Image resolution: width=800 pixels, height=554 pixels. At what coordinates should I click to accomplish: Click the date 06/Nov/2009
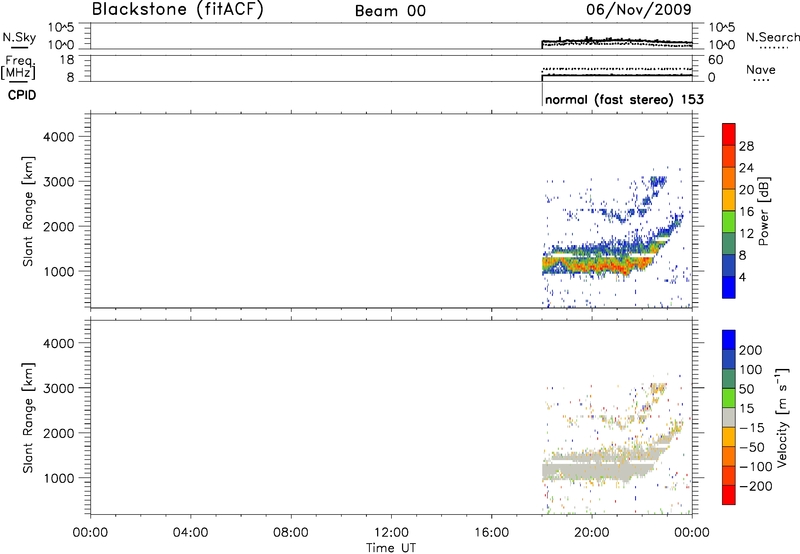click(x=639, y=9)
